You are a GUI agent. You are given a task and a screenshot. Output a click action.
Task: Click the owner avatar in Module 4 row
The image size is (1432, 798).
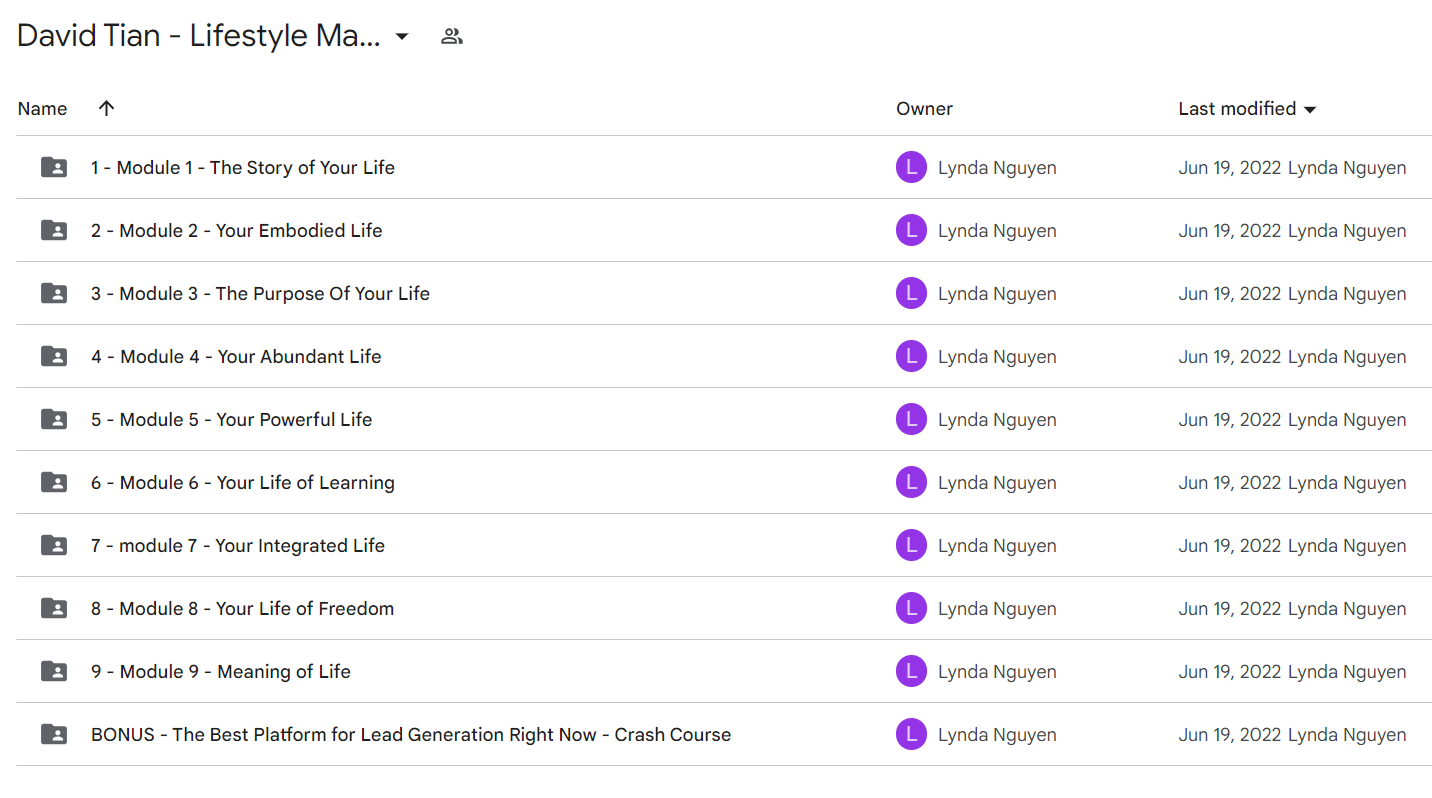pyautogui.click(x=911, y=356)
